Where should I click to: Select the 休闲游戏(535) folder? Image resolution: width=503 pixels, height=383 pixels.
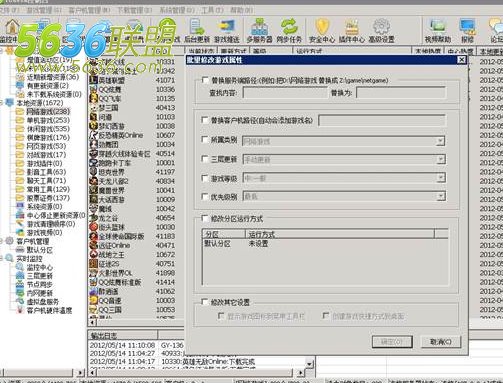pyautogui.click(x=48, y=129)
